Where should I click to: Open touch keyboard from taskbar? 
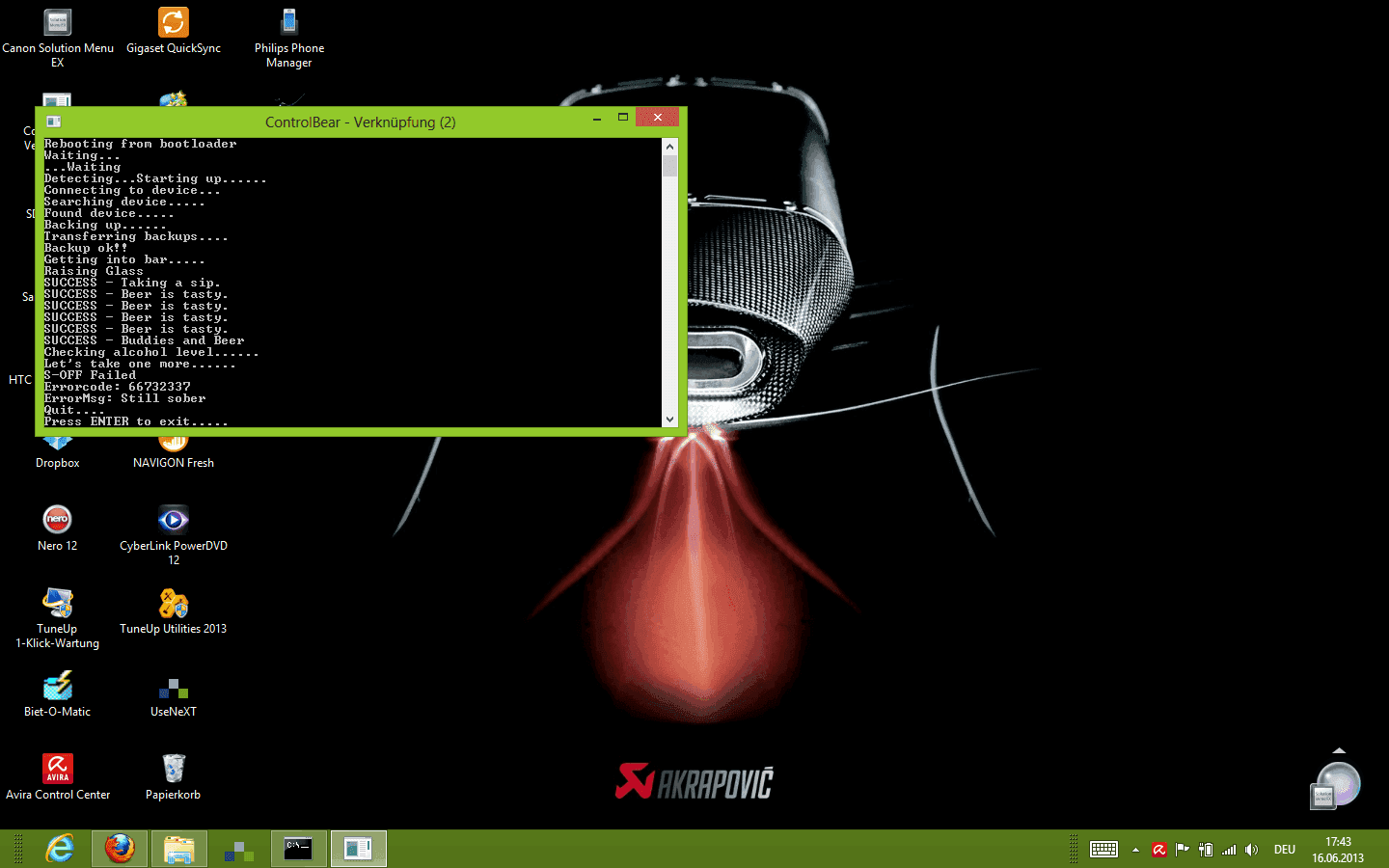click(x=1103, y=850)
